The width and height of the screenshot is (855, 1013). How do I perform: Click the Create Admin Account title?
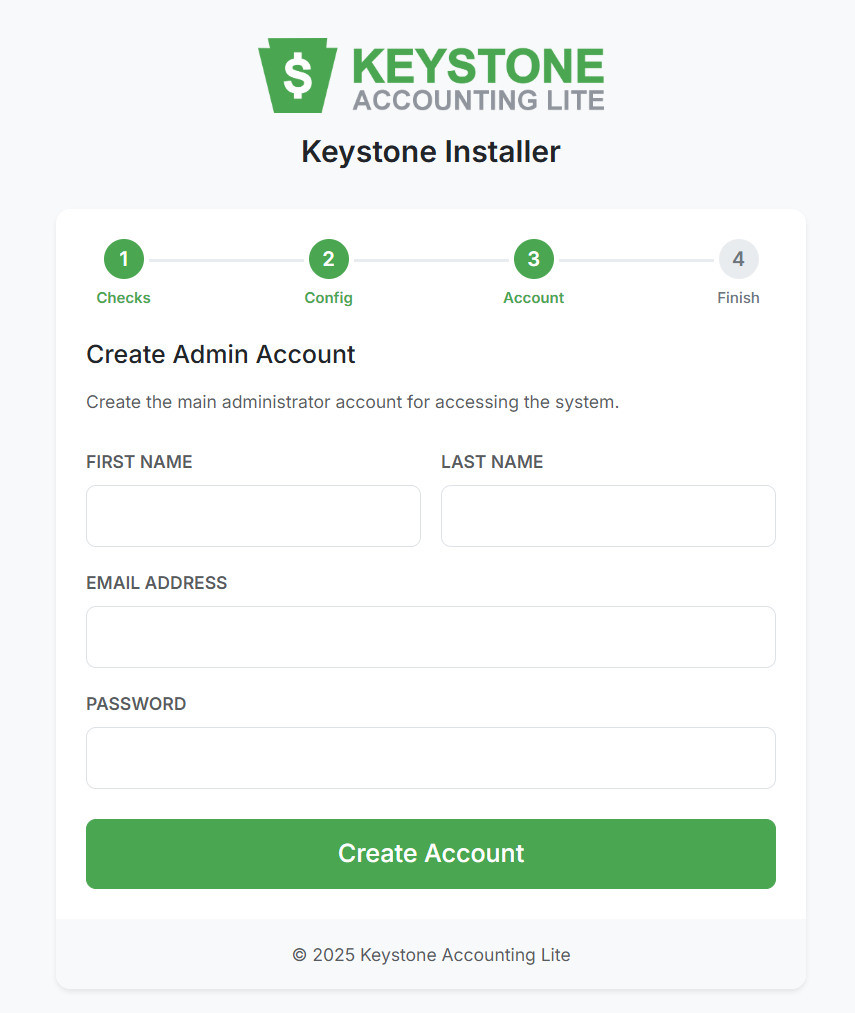coord(221,354)
